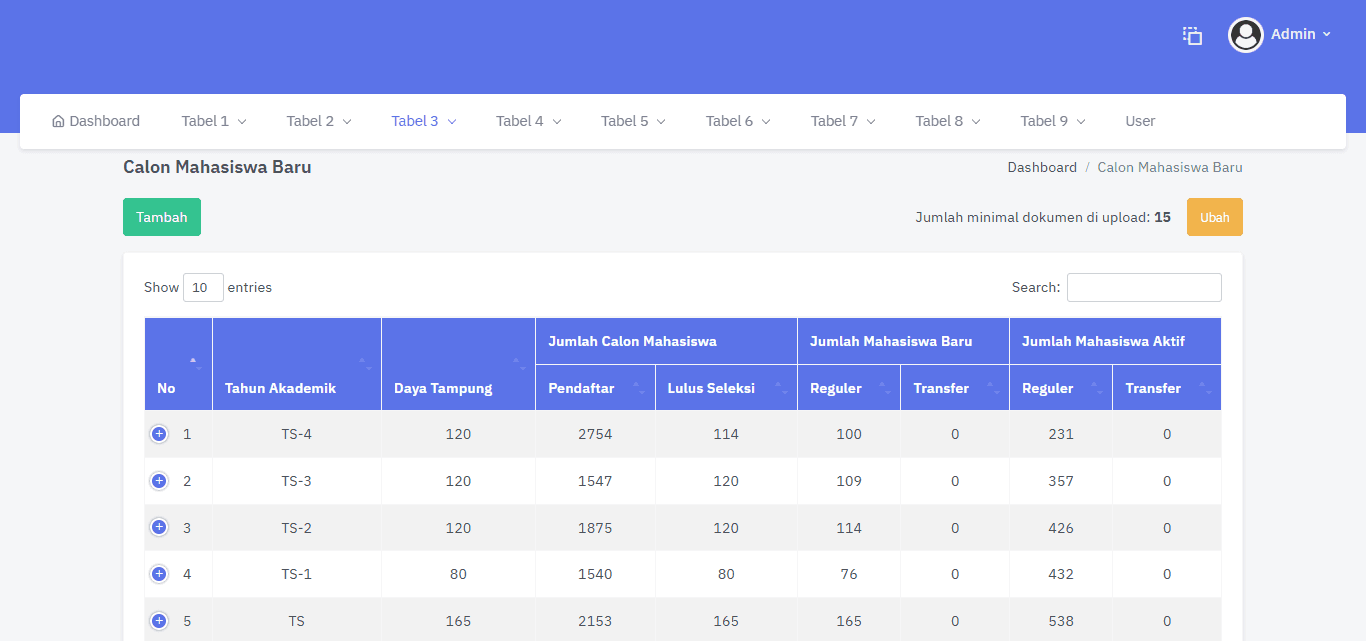
Task: Open the Admin user dropdown
Action: tap(1301, 34)
